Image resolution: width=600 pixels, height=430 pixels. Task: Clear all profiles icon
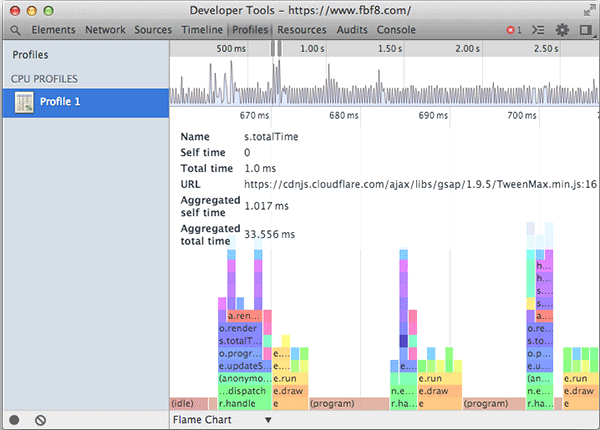pyautogui.click(x=40, y=420)
